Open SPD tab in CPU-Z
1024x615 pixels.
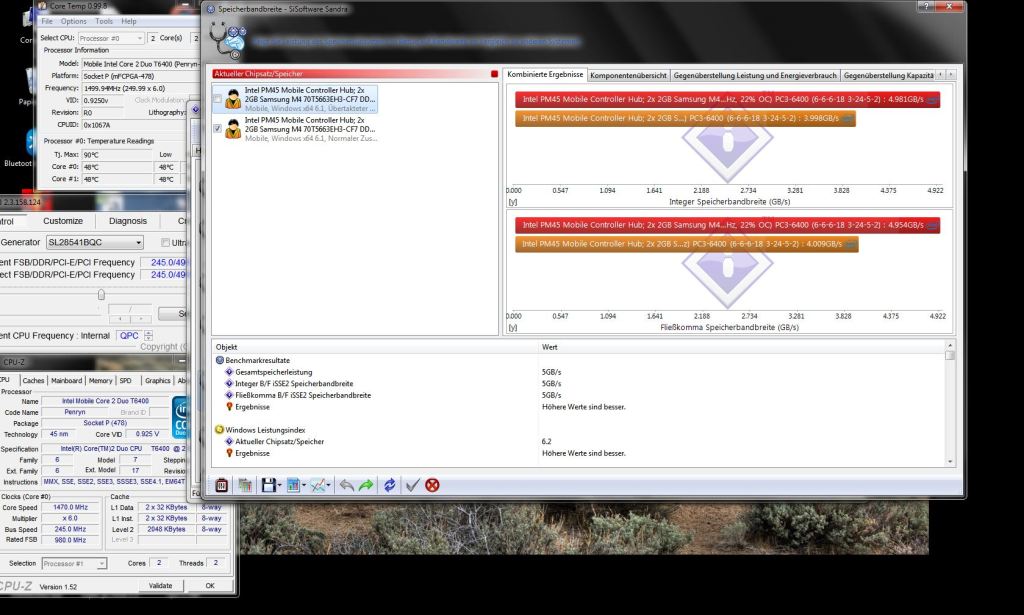pyautogui.click(x=125, y=381)
